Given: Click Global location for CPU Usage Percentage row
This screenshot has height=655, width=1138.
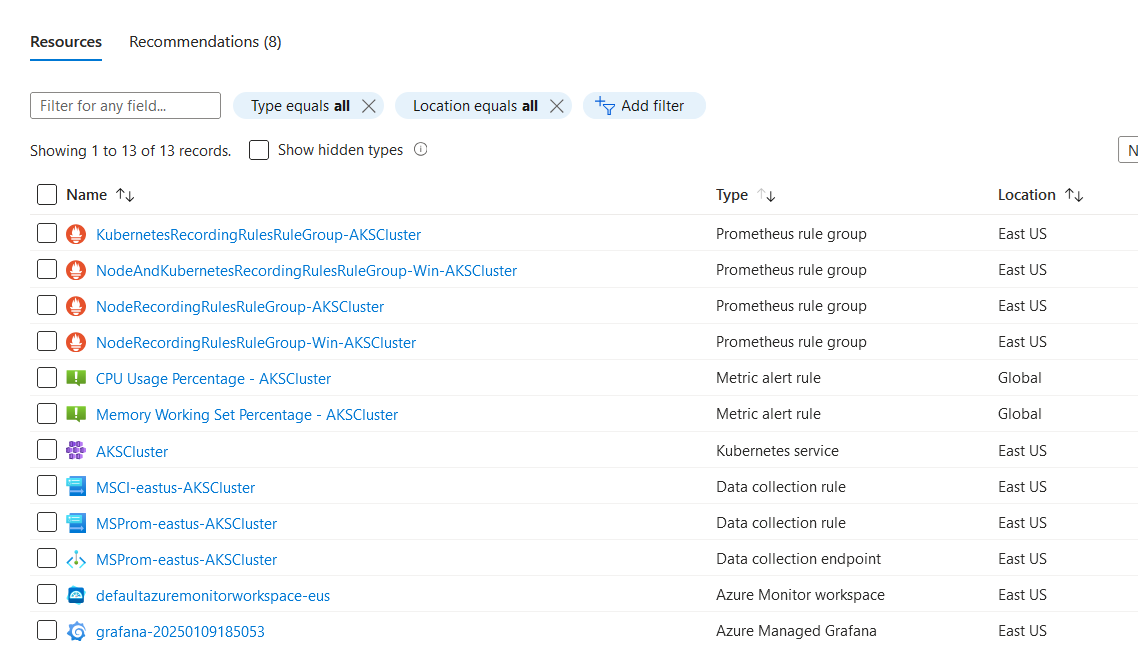Looking at the screenshot, I should click(1020, 378).
